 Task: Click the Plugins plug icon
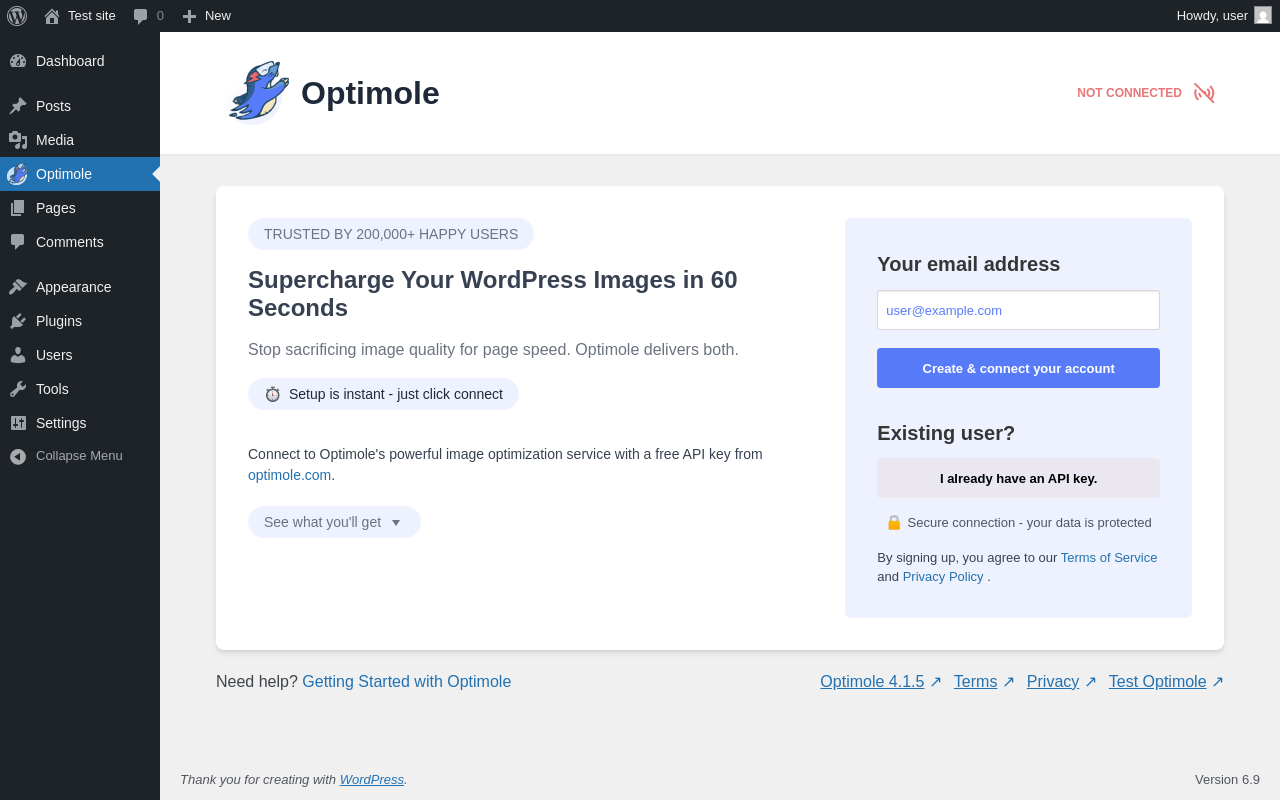(x=18, y=321)
